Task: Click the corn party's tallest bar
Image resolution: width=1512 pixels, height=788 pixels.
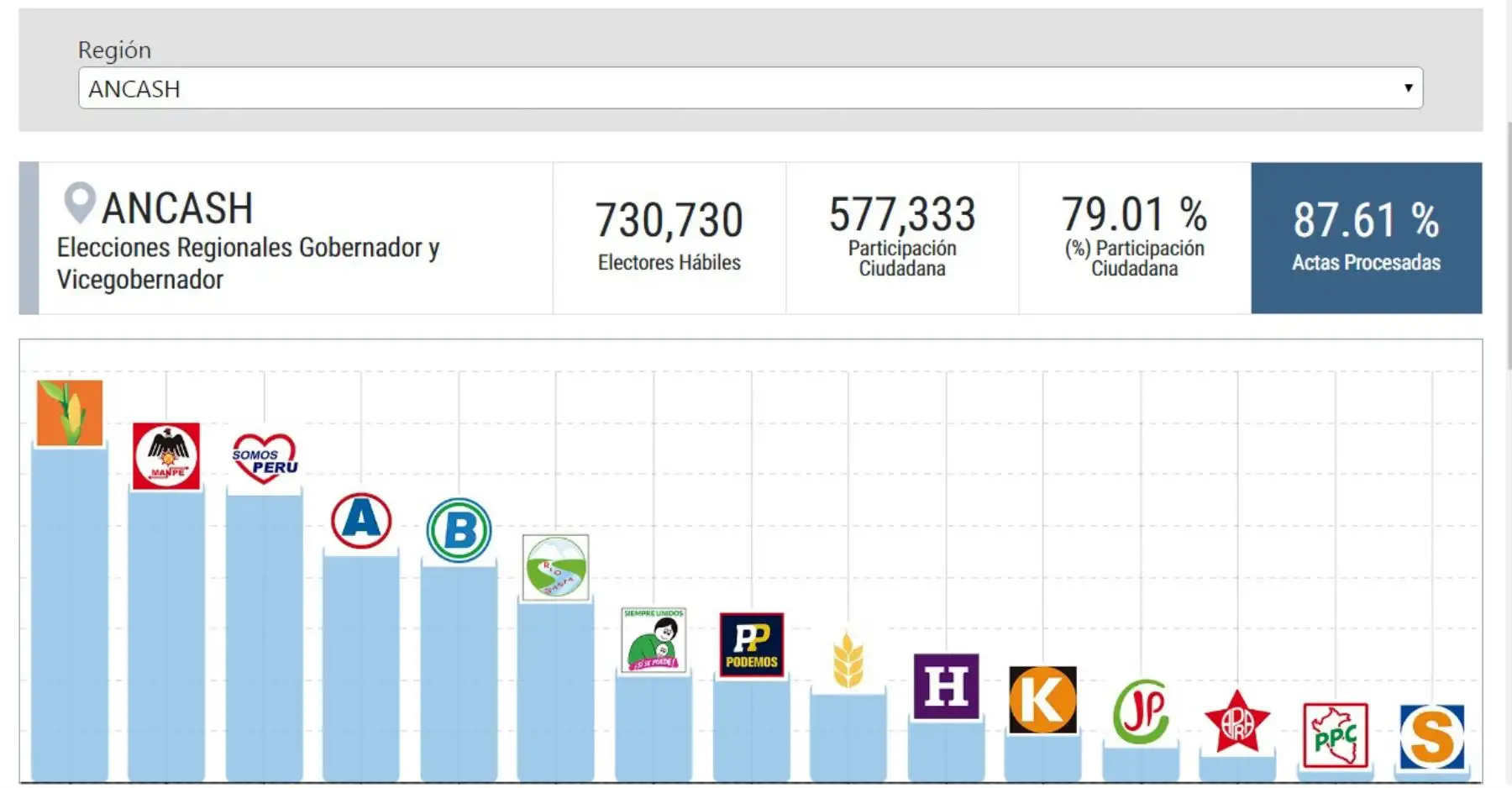Action: 70,613
